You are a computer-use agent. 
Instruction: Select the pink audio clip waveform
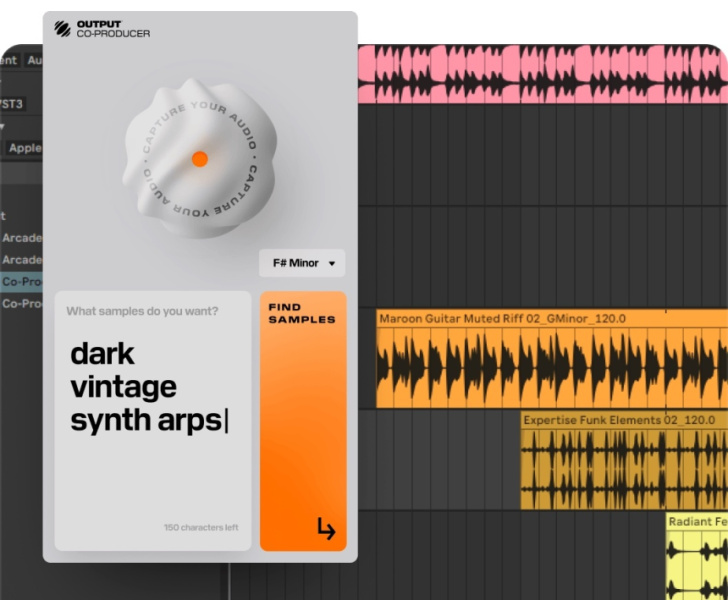[x=543, y=73]
